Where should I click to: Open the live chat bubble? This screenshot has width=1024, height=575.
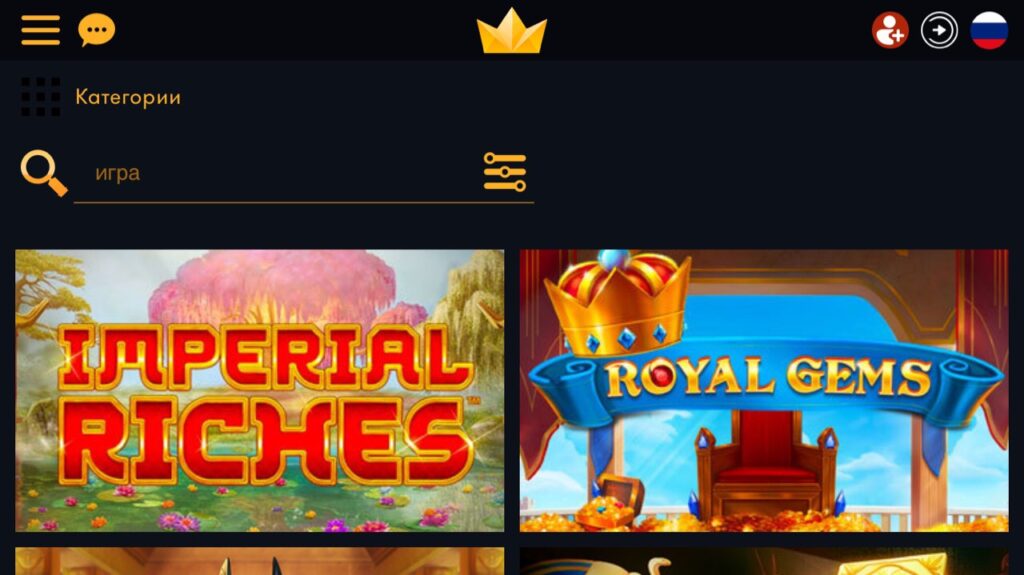point(97,30)
